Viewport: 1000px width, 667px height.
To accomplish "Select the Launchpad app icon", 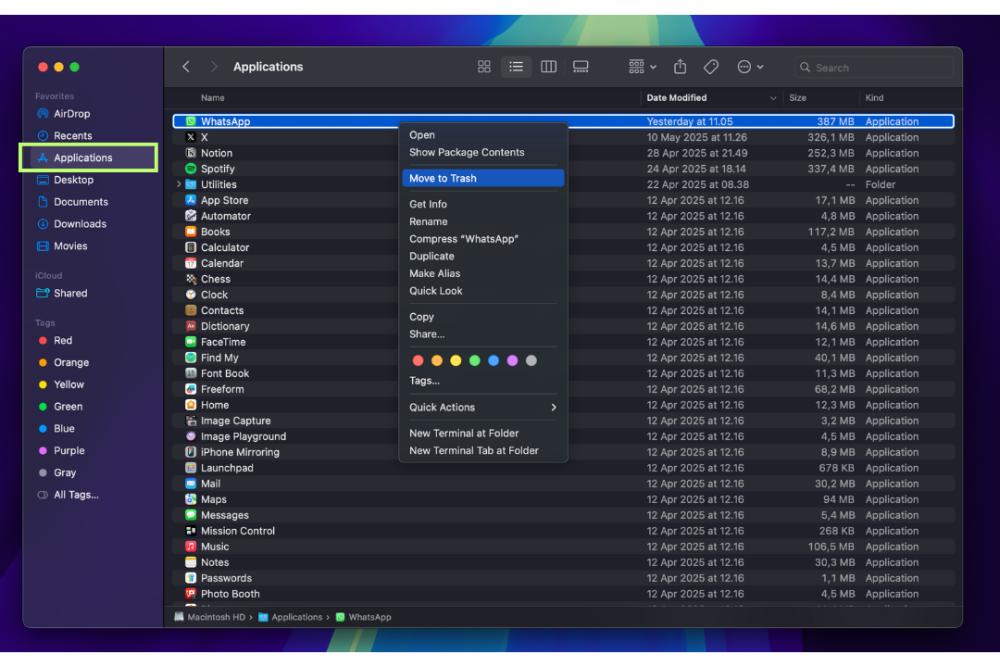I will click(191, 467).
